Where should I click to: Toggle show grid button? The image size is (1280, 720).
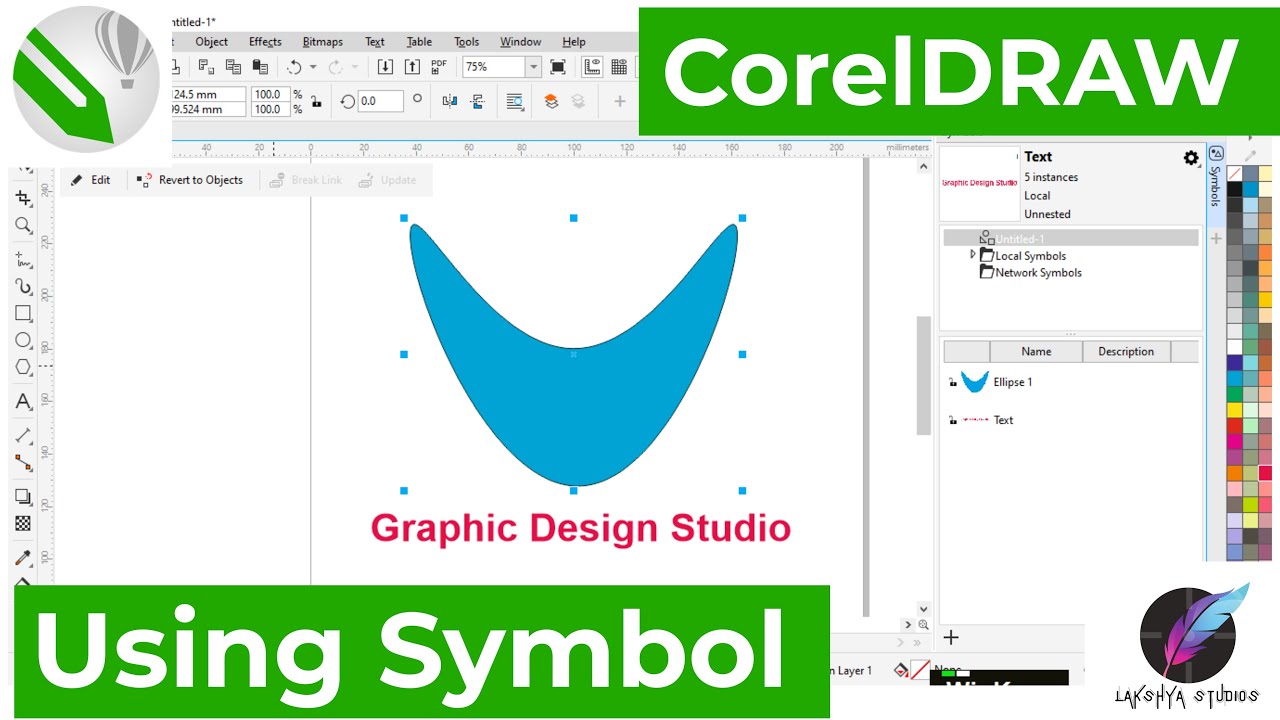click(619, 67)
